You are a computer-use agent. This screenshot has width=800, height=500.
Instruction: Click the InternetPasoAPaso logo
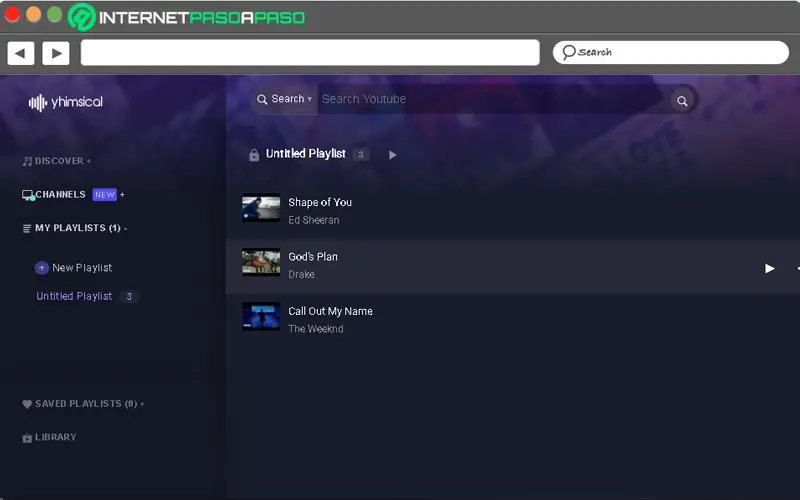187,17
